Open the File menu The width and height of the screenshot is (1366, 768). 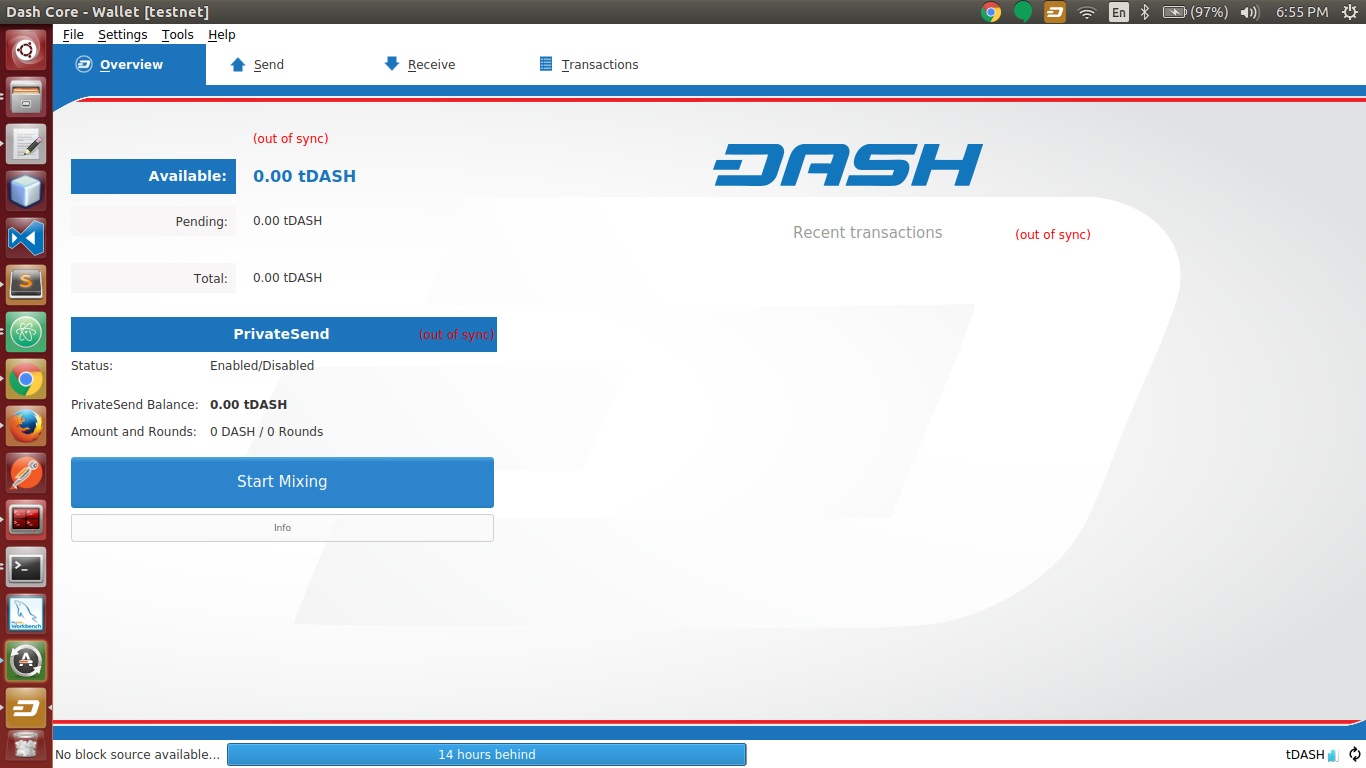coord(73,34)
